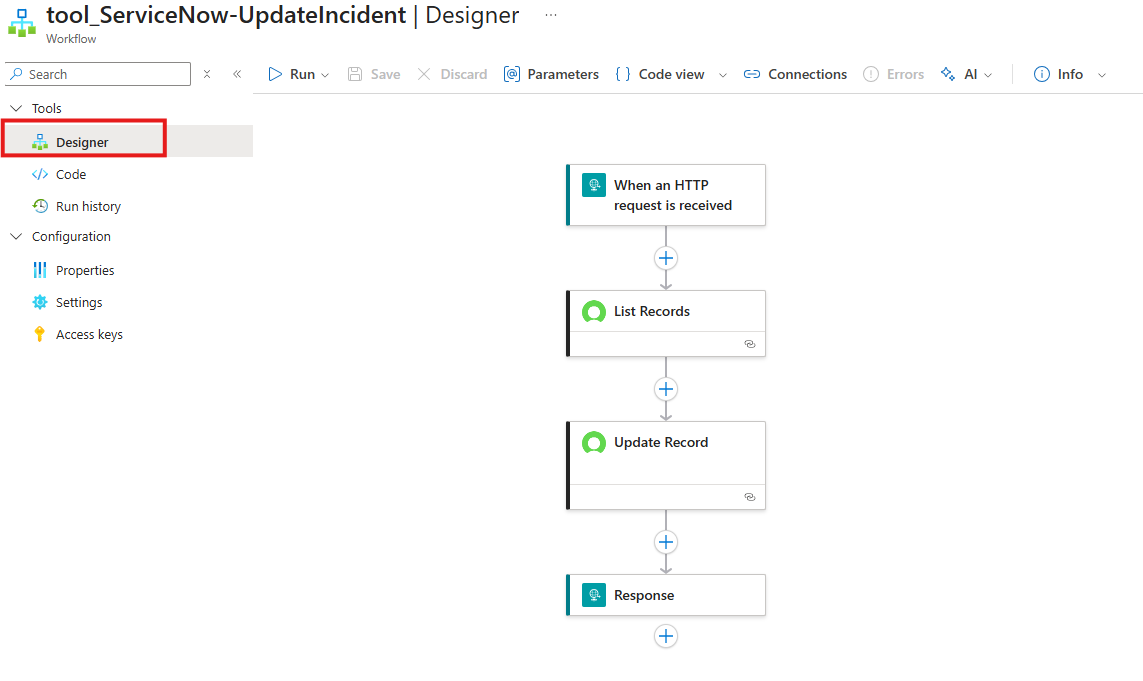Open Connections from the toolbar
The height and width of the screenshot is (681, 1143).
click(x=795, y=73)
